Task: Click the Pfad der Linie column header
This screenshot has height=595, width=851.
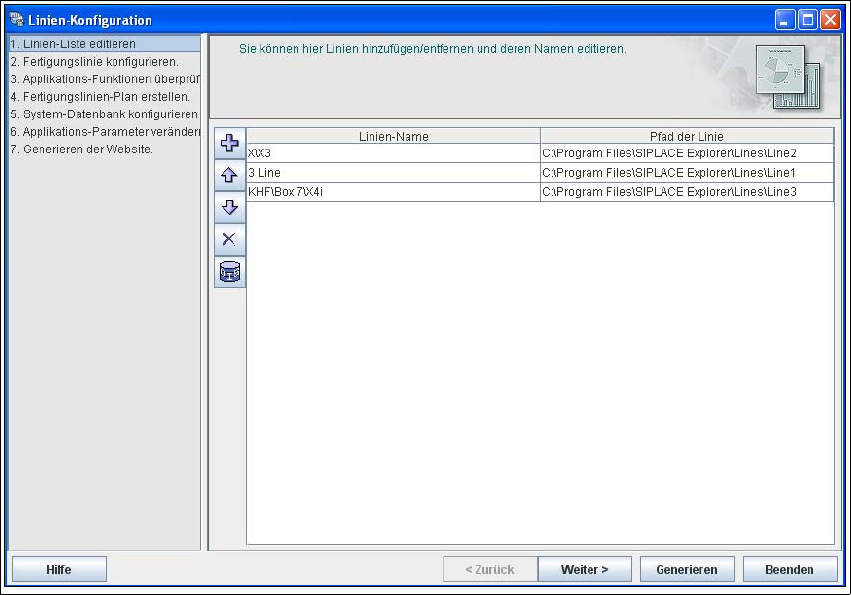Action: coord(687,136)
